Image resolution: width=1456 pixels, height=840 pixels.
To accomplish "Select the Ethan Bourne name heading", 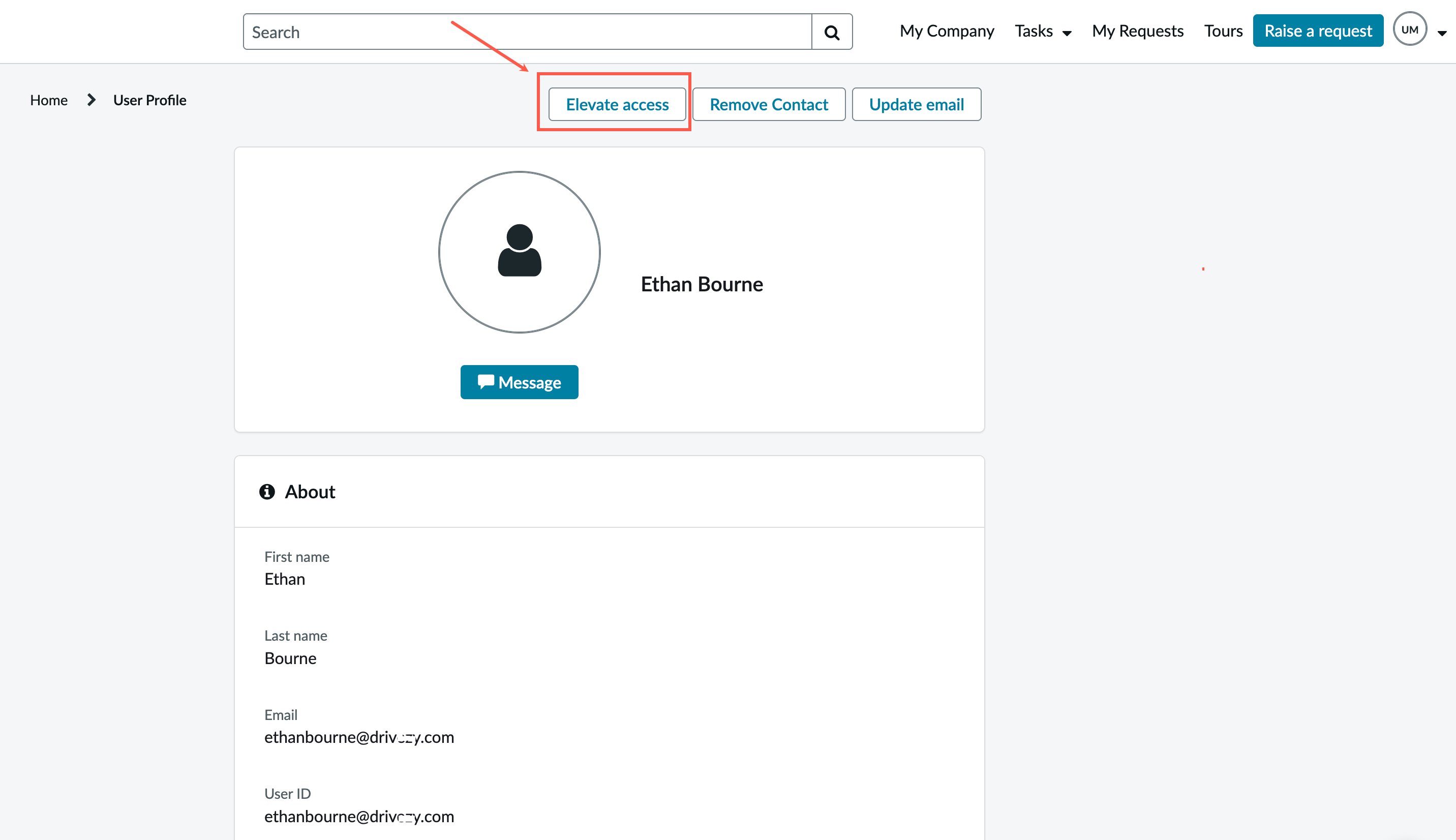I will pyautogui.click(x=702, y=284).
